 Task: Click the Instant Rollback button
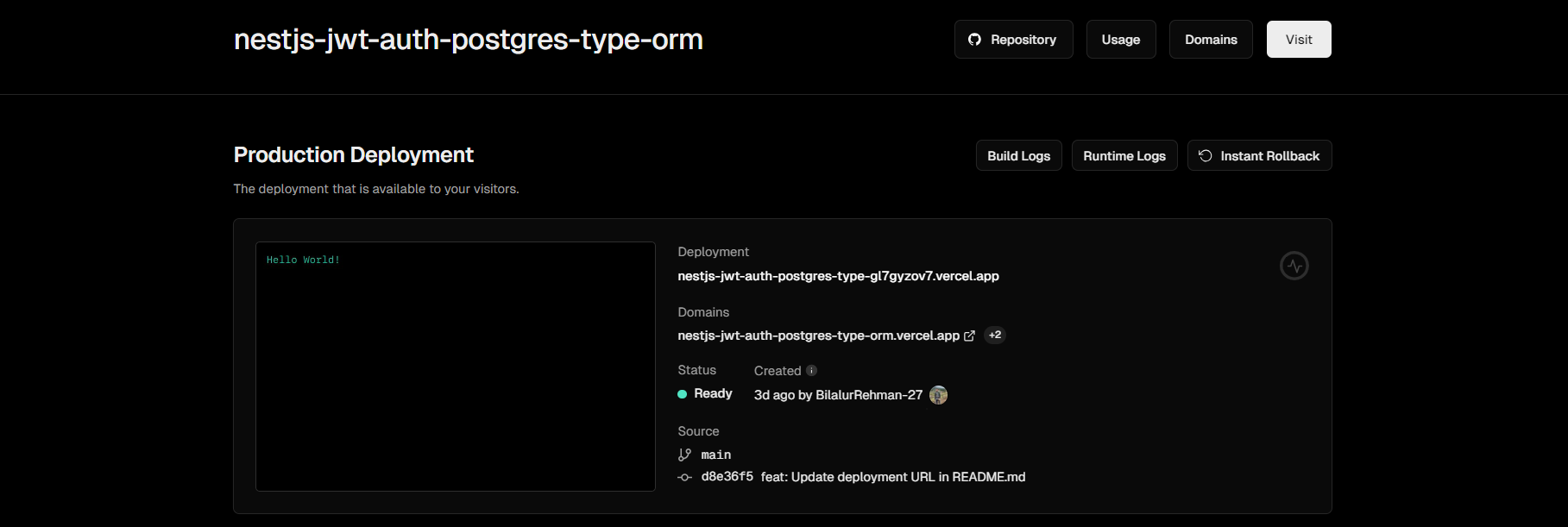coord(1259,155)
